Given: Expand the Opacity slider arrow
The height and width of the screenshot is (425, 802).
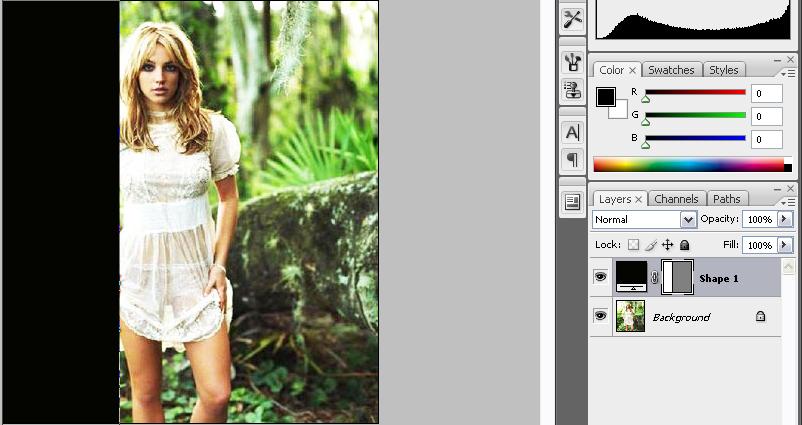Looking at the screenshot, I should click(784, 219).
